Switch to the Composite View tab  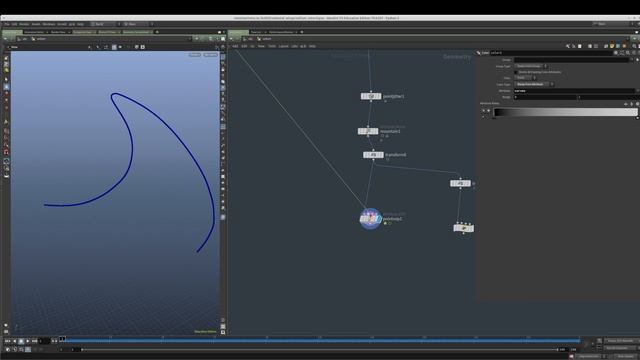click(83, 32)
